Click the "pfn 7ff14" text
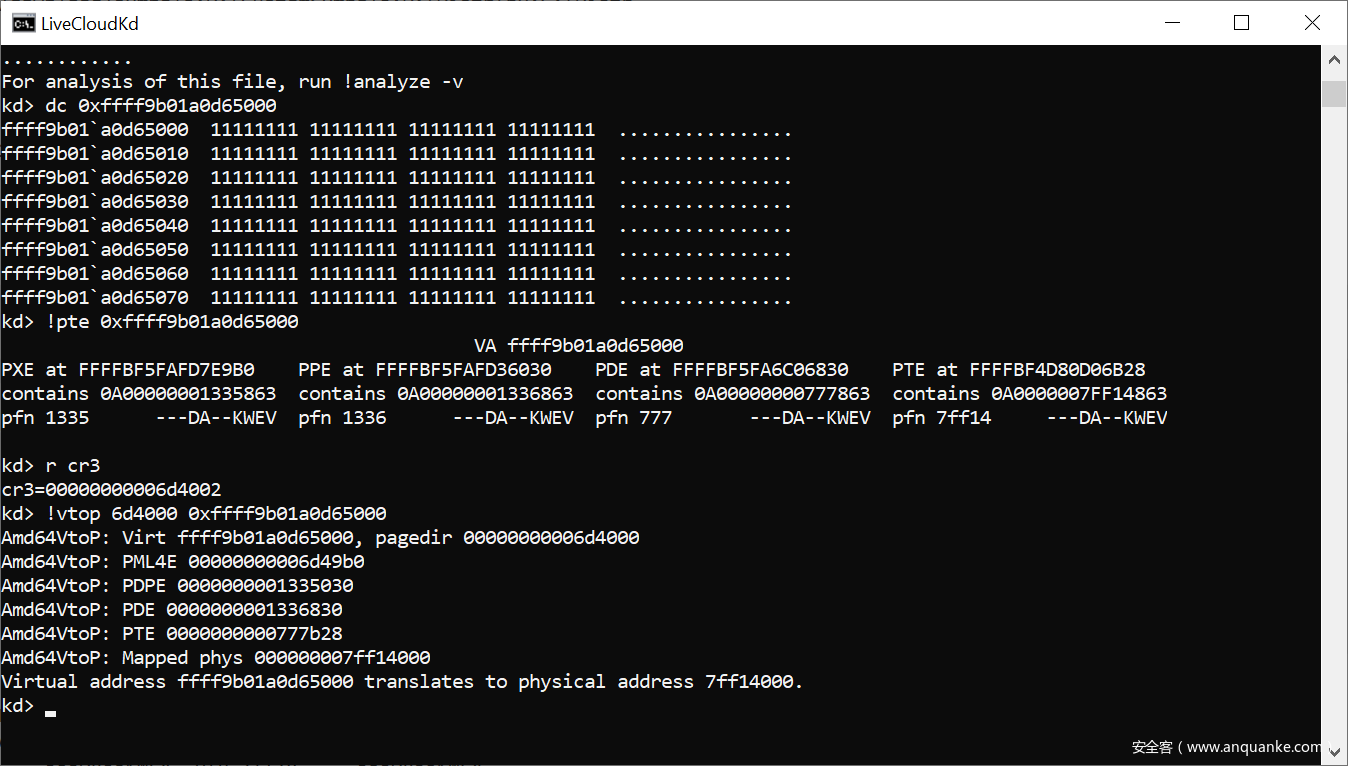 coord(941,418)
